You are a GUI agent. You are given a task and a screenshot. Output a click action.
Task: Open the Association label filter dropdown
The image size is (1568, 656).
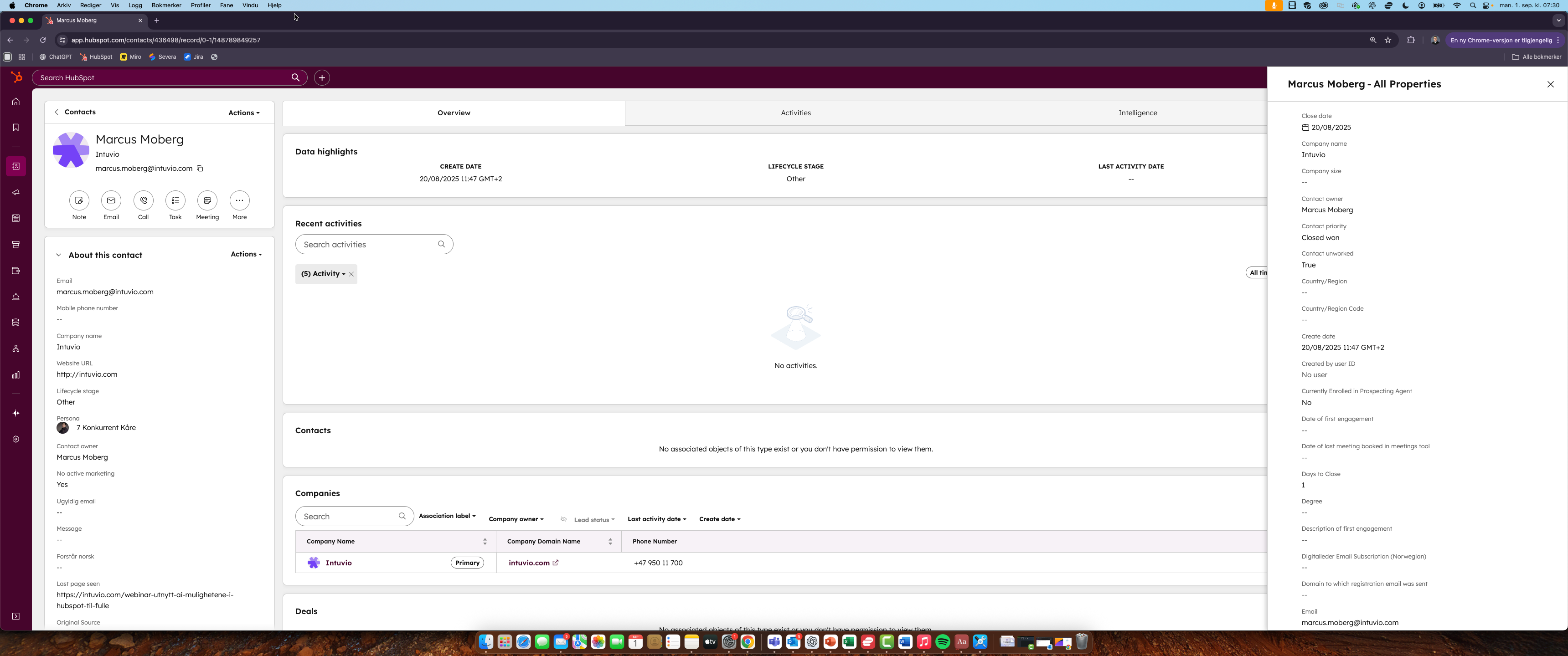click(448, 516)
